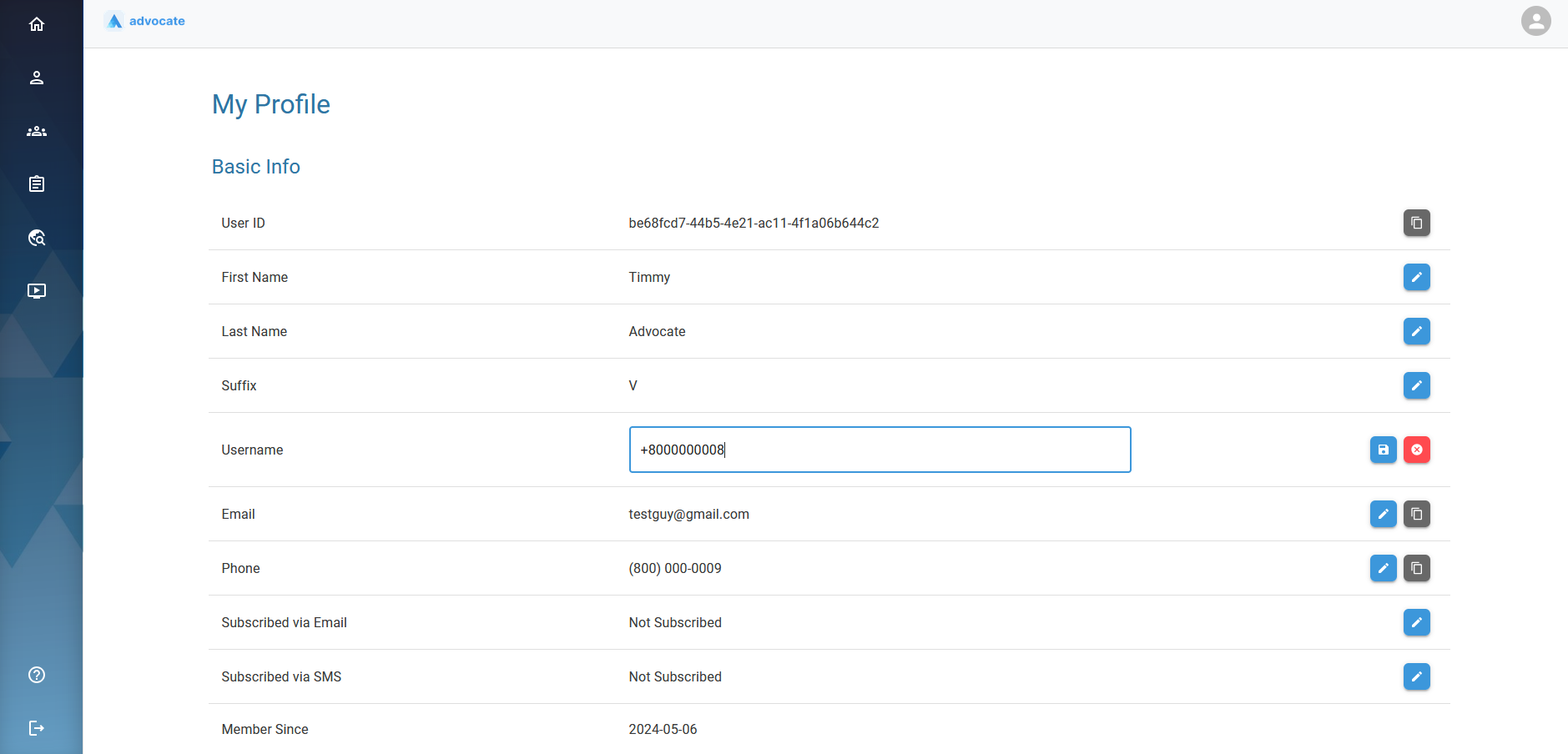The image size is (1568, 754).
Task: Edit the Email address
Action: coord(1383,514)
